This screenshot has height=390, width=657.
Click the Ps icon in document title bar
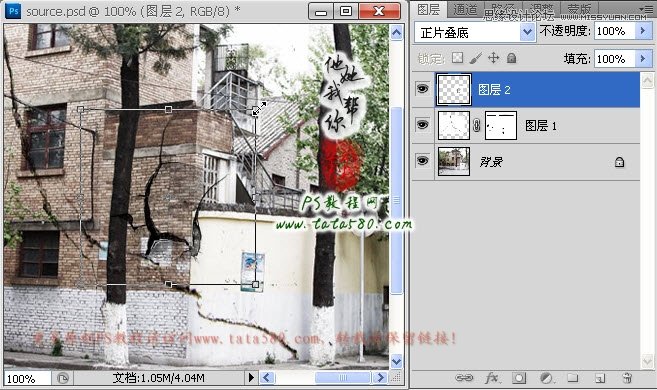point(13,11)
